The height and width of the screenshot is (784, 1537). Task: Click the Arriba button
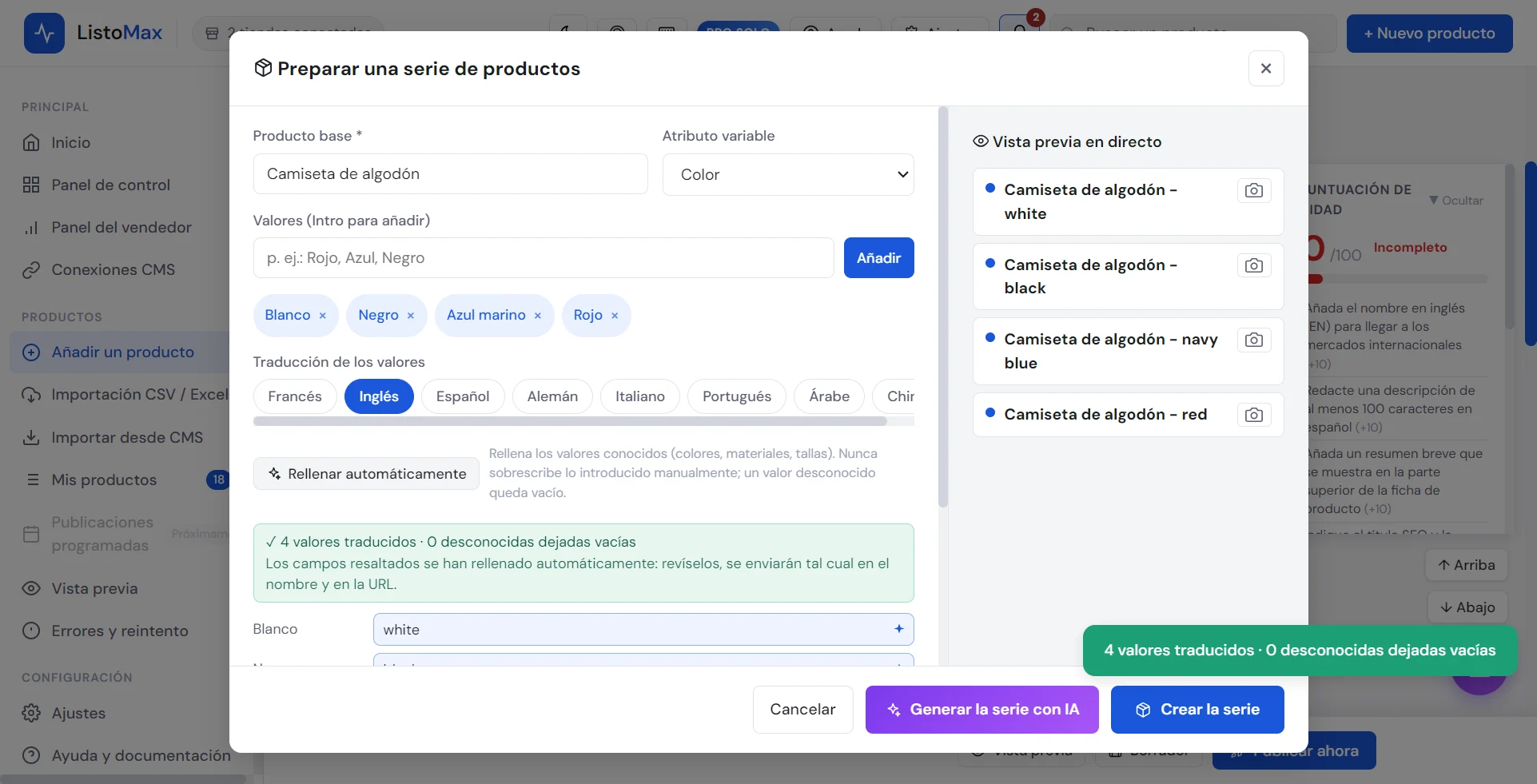1467,565
